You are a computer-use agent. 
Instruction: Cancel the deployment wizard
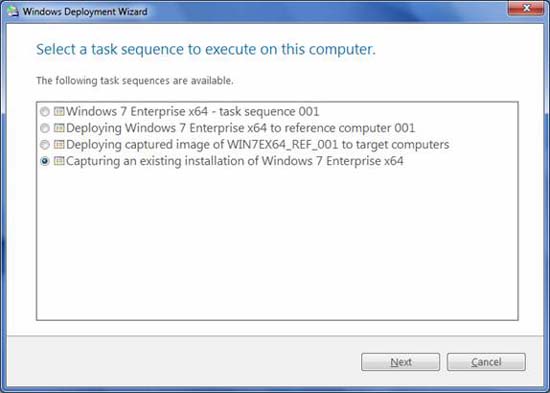pyautogui.click(x=486, y=362)
